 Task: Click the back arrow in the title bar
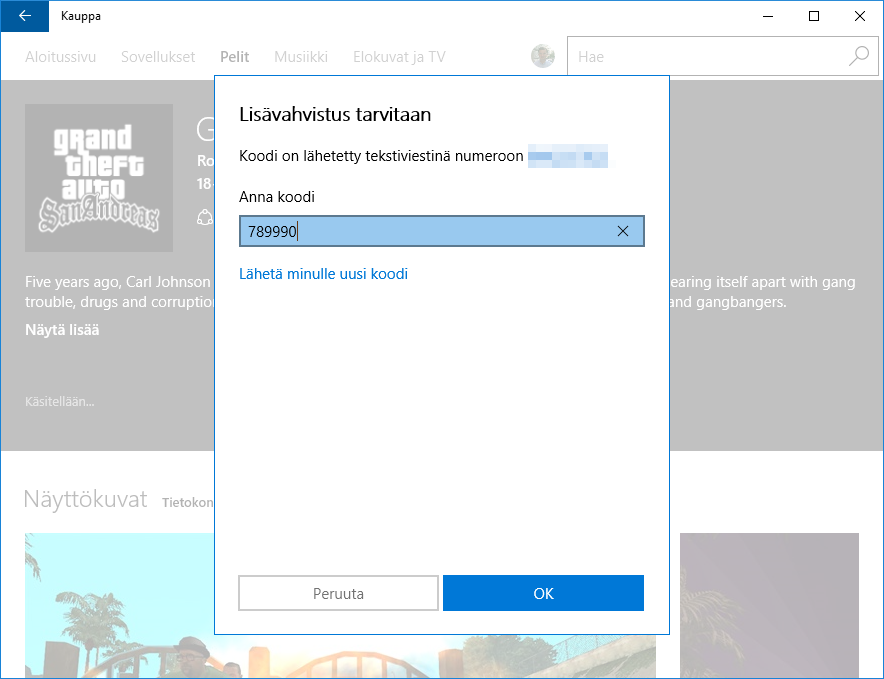click(x=25, y=16)
